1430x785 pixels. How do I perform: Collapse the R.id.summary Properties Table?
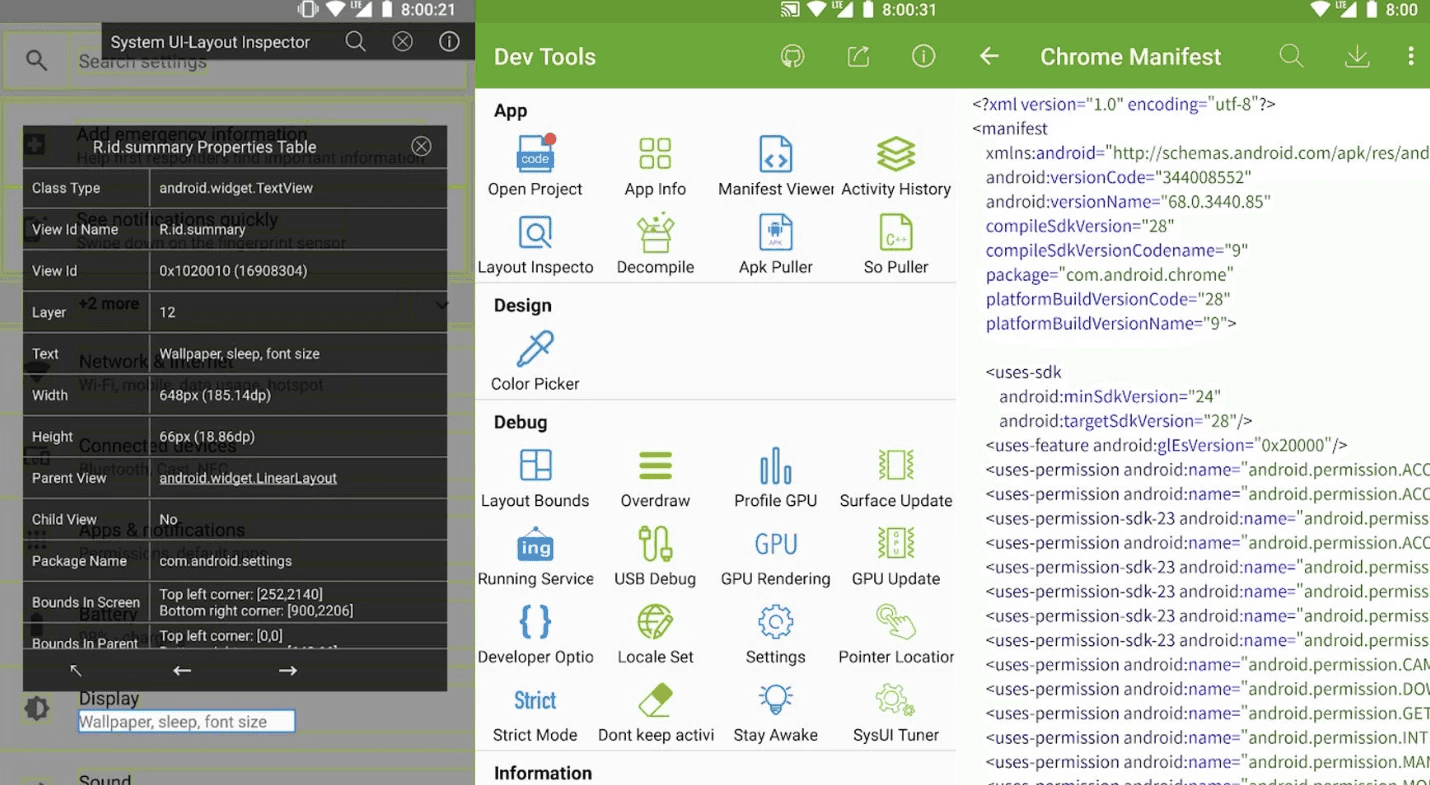421,145
